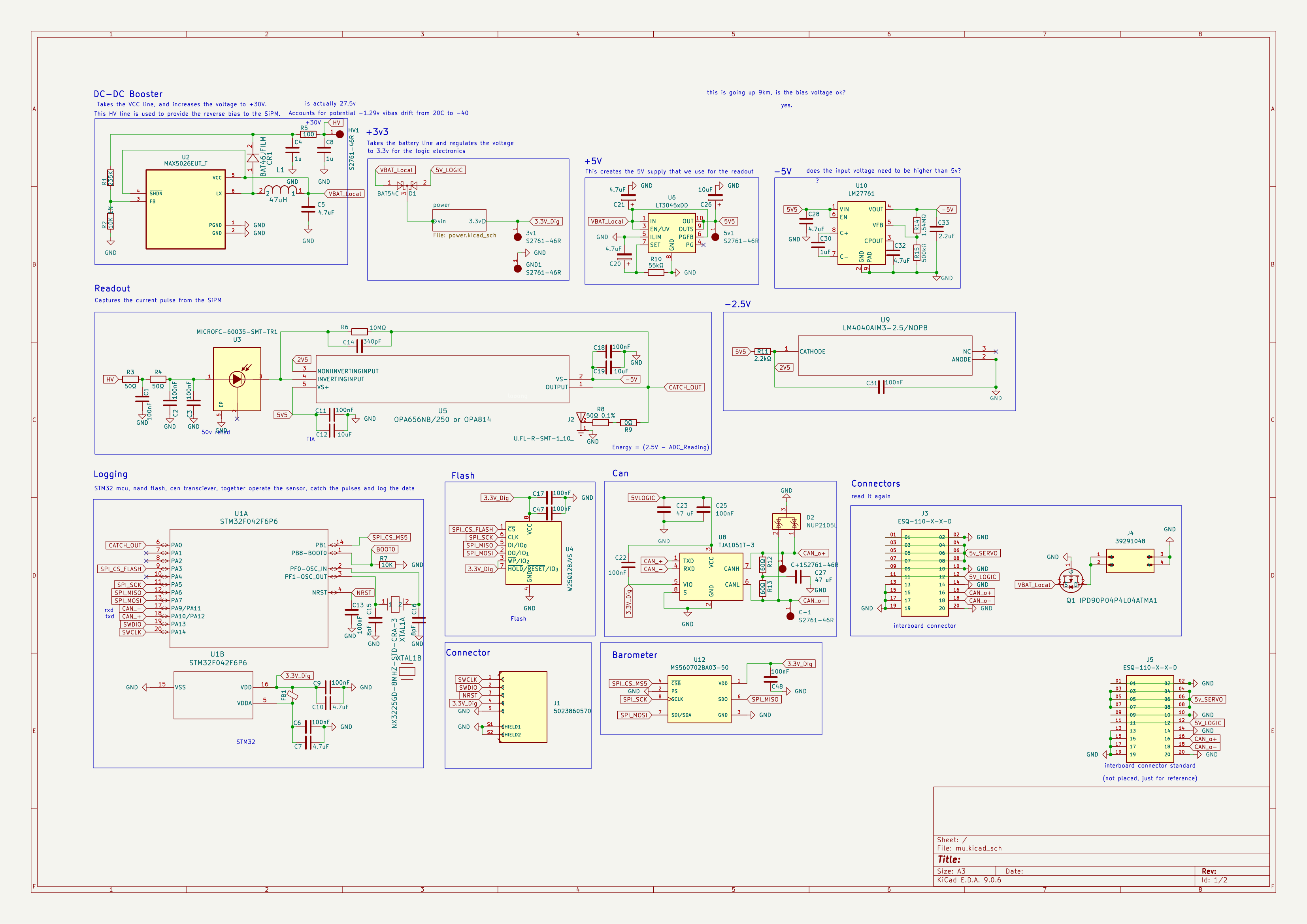
Task: Click the D2 NUP2105L protection diode
Action: [786, 521]
